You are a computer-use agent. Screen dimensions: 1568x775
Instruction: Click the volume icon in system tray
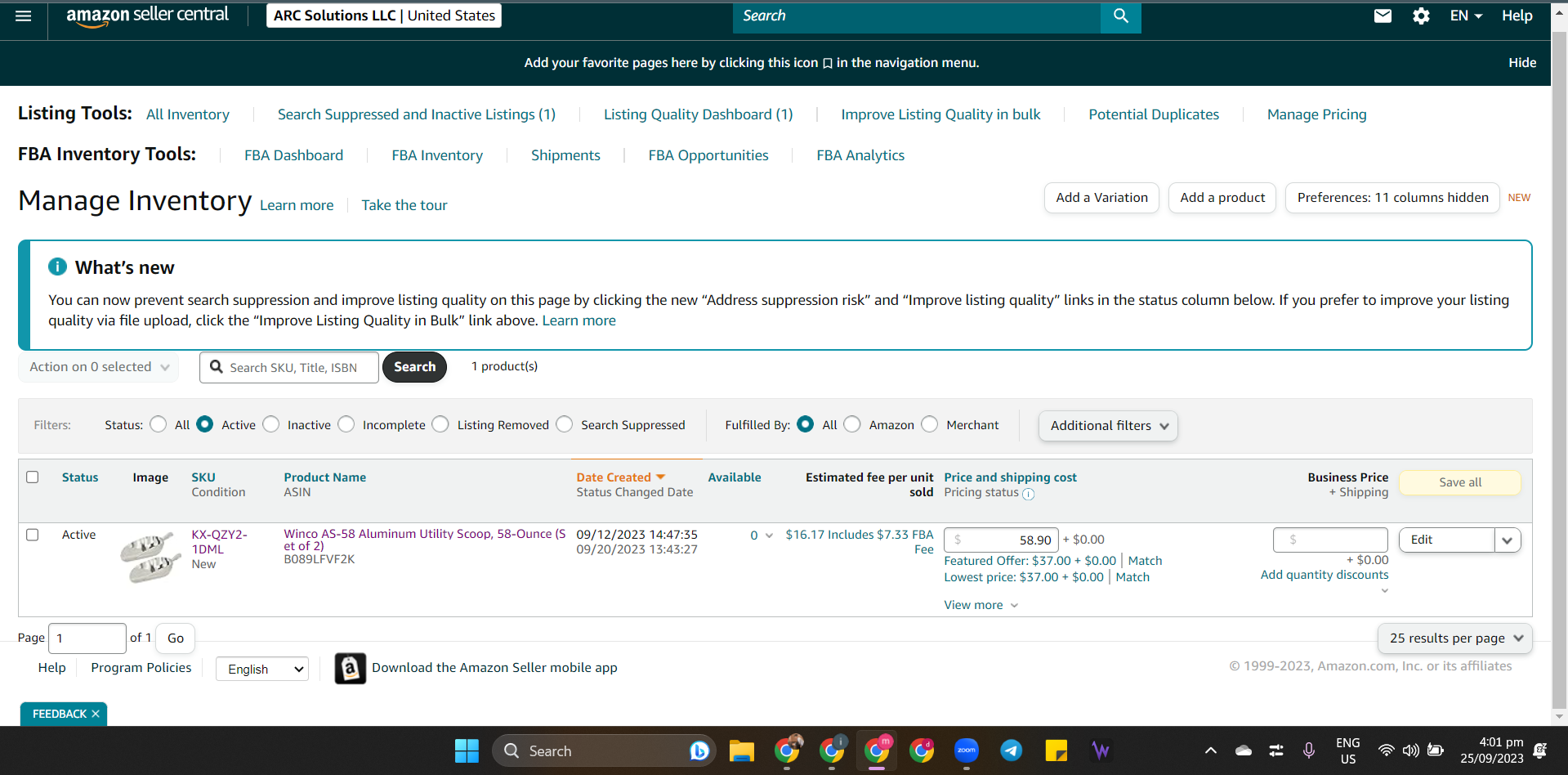click(1410, 750)
